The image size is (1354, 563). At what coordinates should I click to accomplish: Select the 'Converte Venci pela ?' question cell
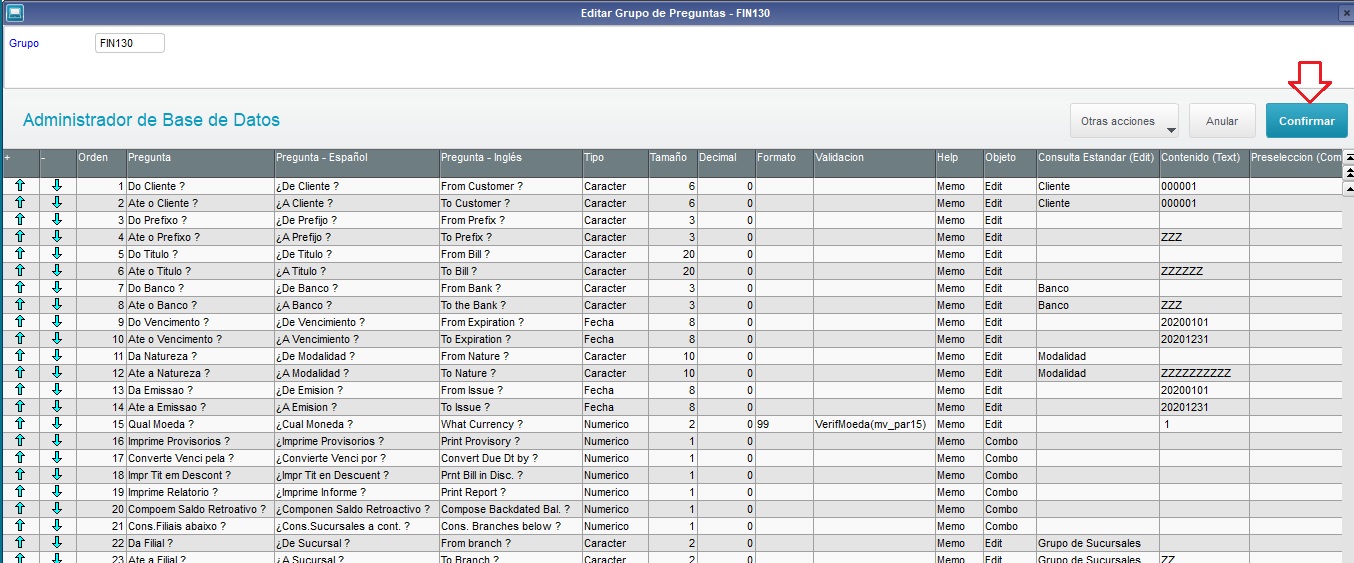[200, 458]
